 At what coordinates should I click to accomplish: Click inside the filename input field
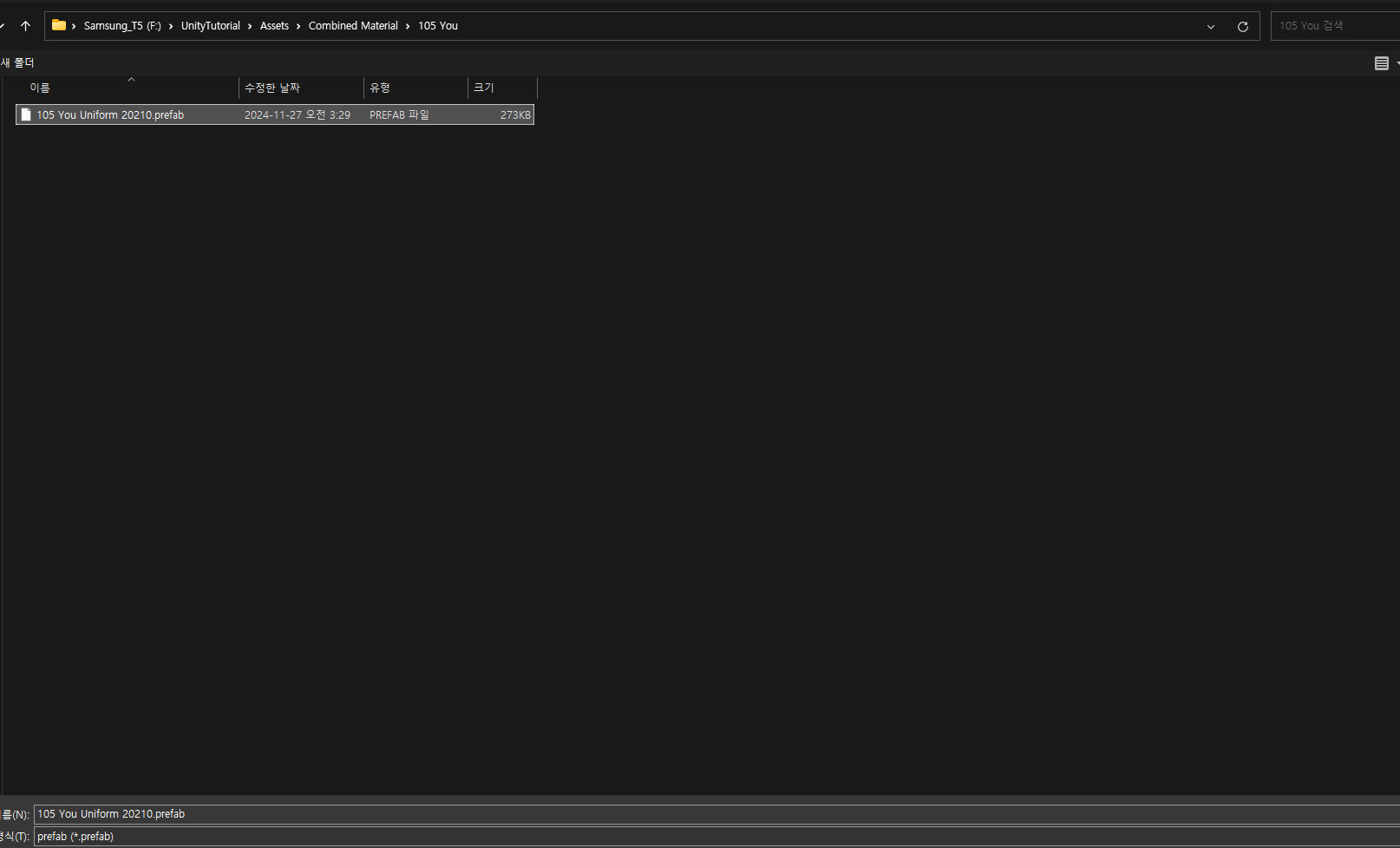click(x=347, y=813)
